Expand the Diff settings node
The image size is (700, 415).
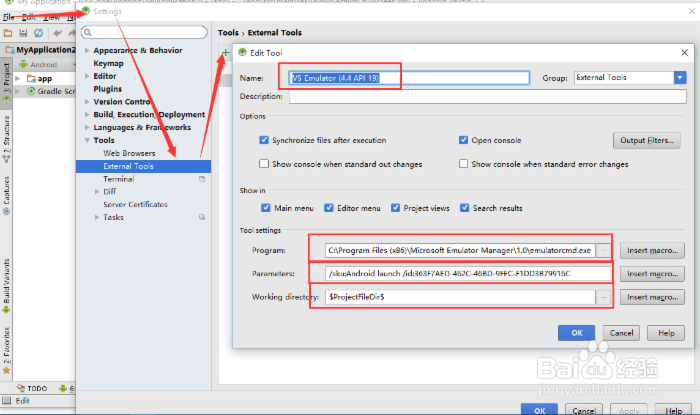click(97, 191)
